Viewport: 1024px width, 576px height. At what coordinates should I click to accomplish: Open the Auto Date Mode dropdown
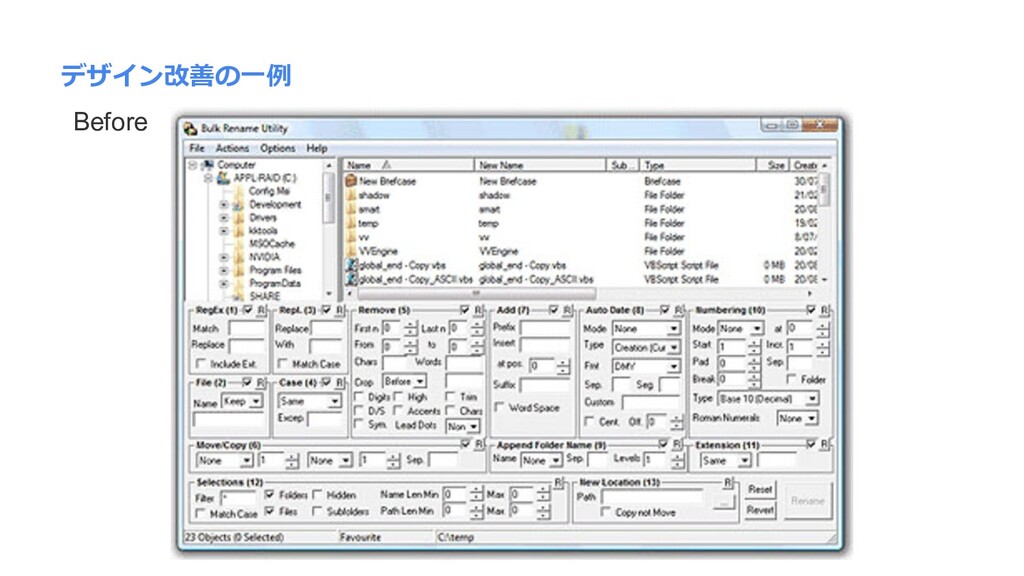coord(645,328)
